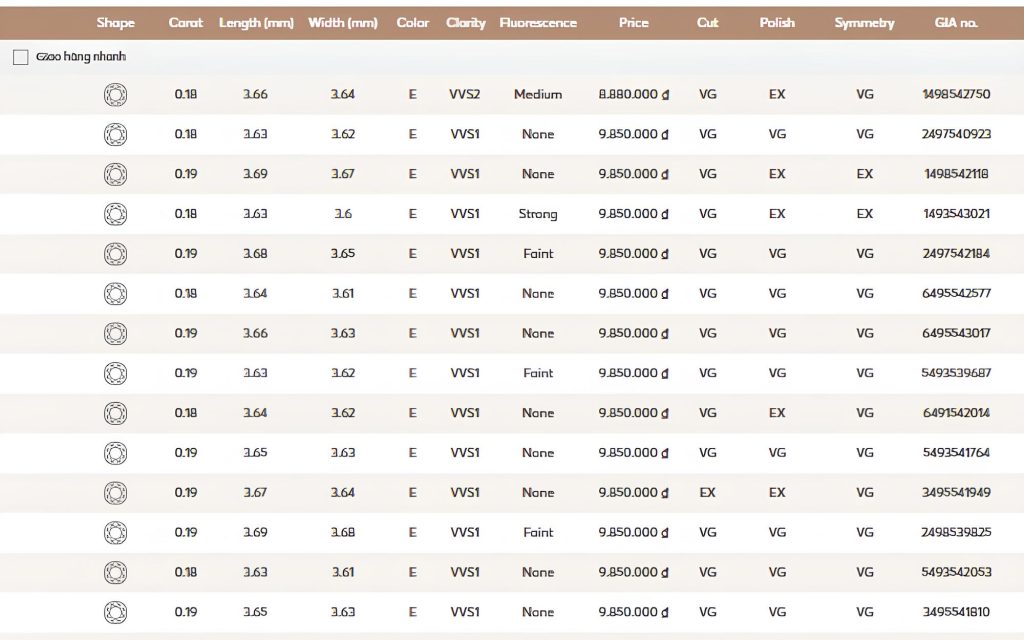Image resolution: width=1024 pixels, height=640 pixels.
Task: Click the Carat column header
Action: [185, 23]
